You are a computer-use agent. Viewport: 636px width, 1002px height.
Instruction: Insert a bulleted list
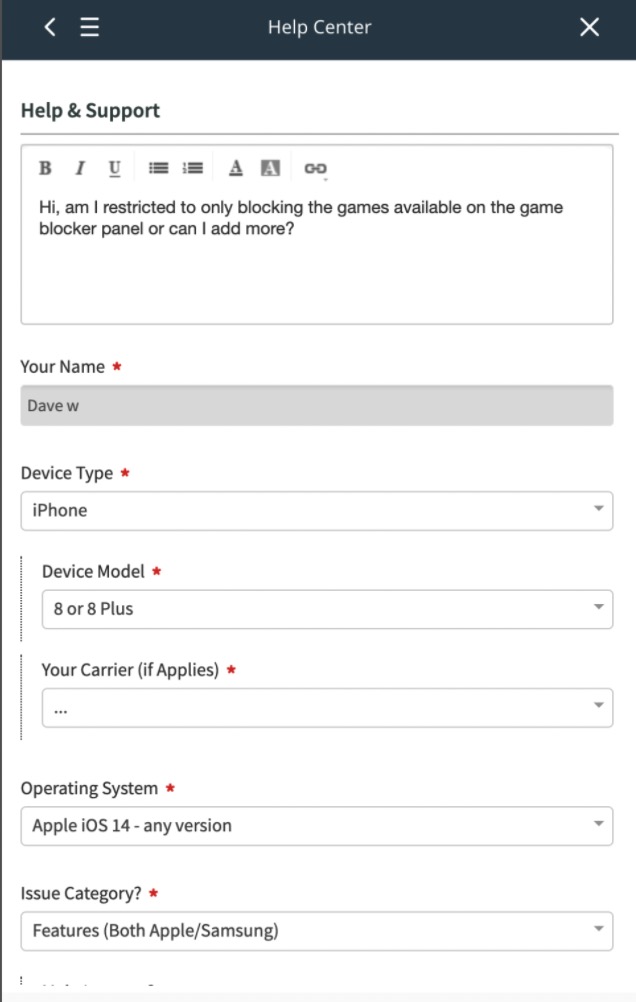tap(159, 168)
